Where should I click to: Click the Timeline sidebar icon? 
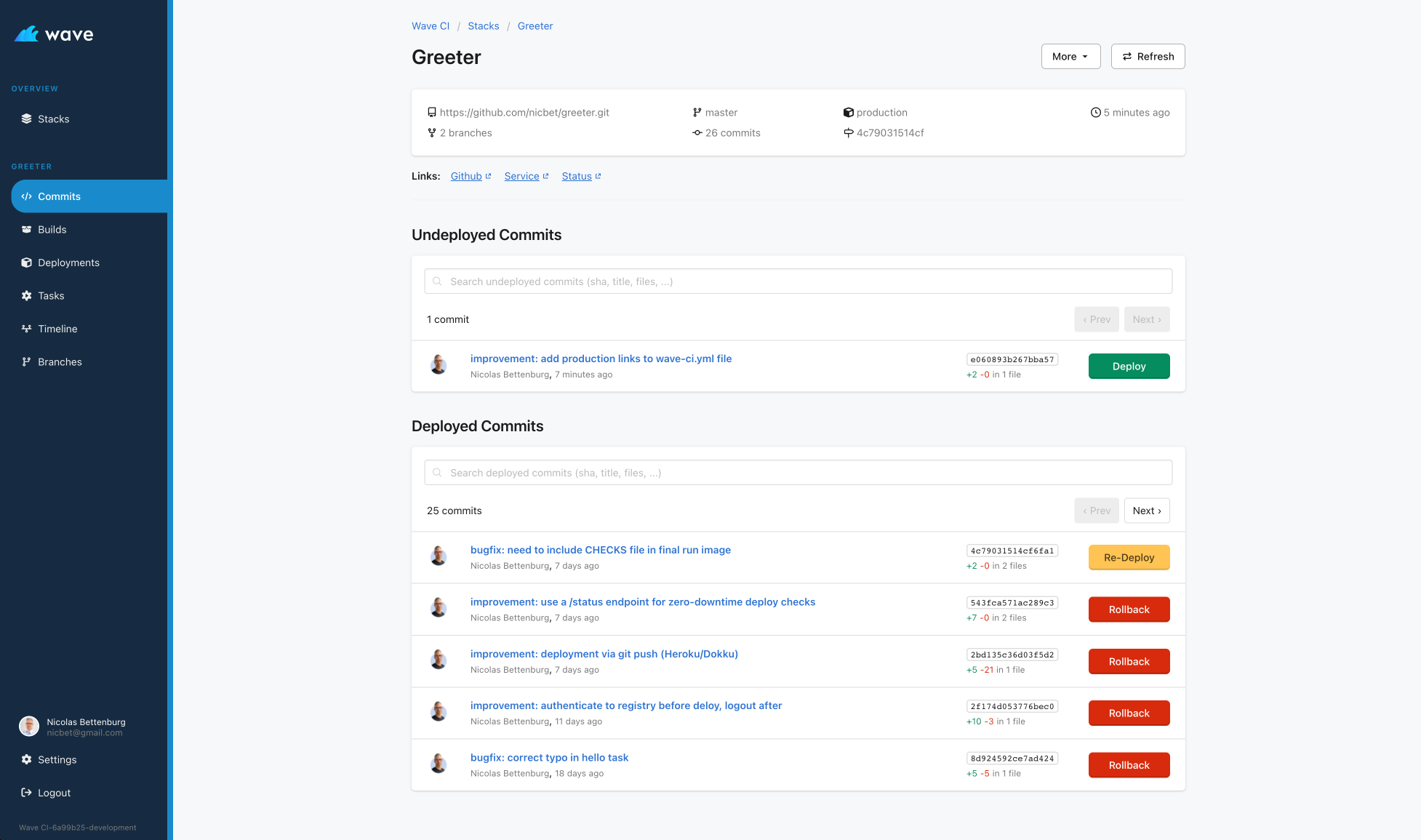tap(26, 329)
